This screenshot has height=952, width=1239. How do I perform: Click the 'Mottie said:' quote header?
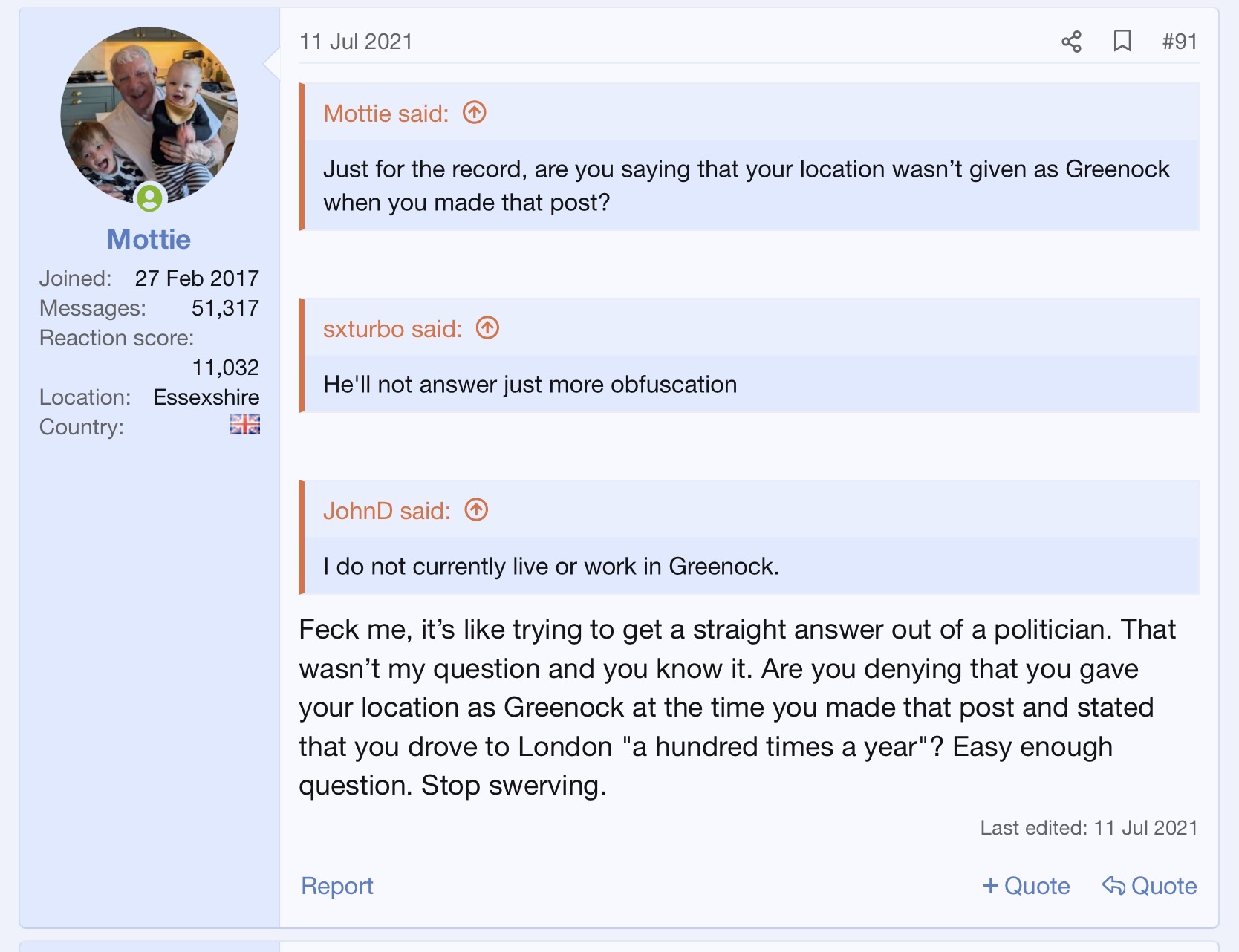[386, 114]
